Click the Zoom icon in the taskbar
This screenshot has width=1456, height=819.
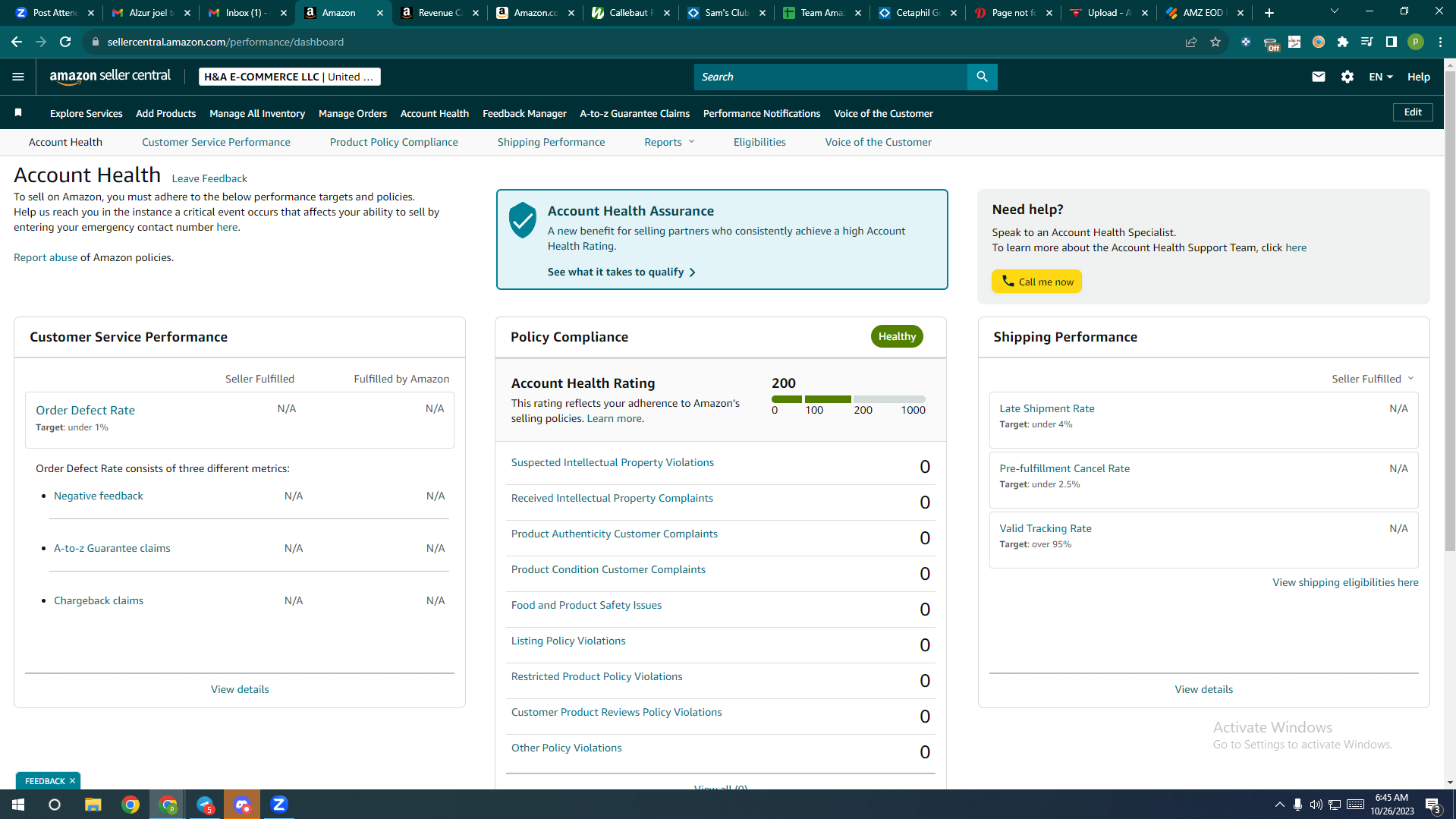[279, 805]
